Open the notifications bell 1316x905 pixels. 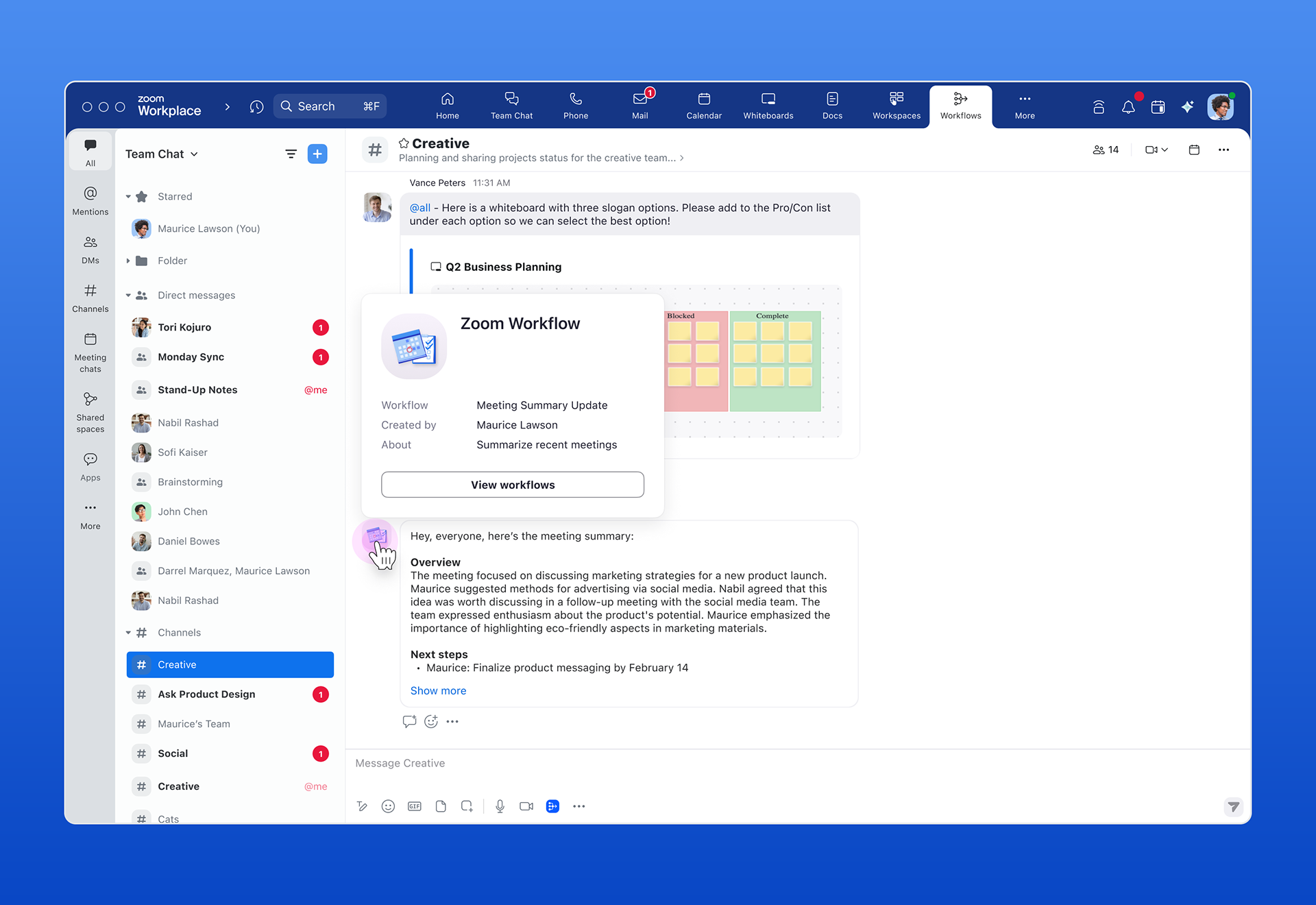click(x=1128, y=106)
